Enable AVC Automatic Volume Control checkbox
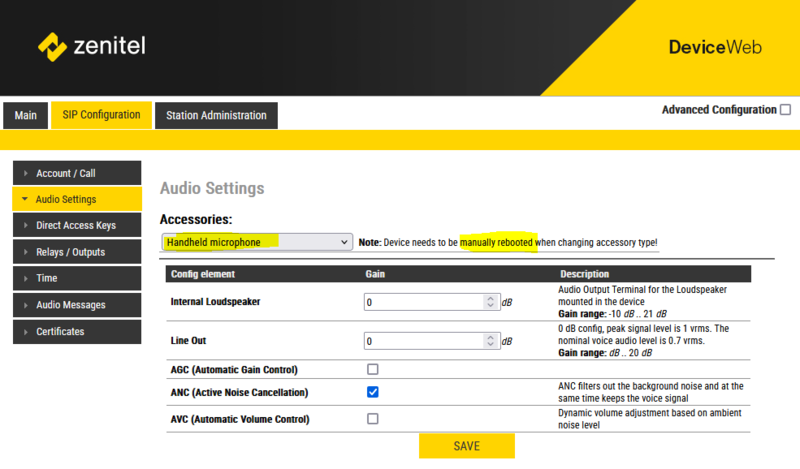Viewport: 800px width, 469px height. pyautogui.click(x=373, y=419)
